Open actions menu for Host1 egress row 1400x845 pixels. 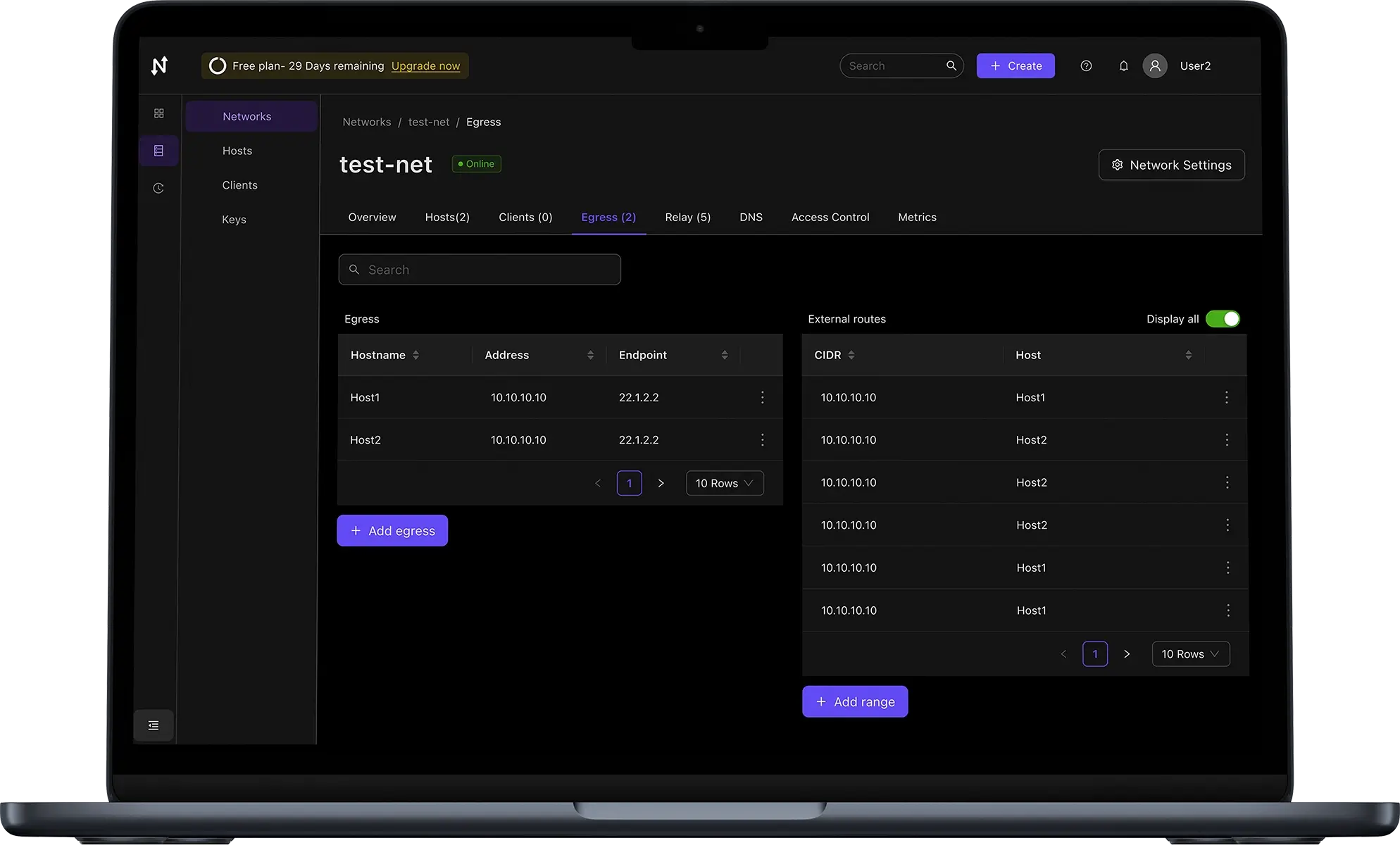point(762,397)
